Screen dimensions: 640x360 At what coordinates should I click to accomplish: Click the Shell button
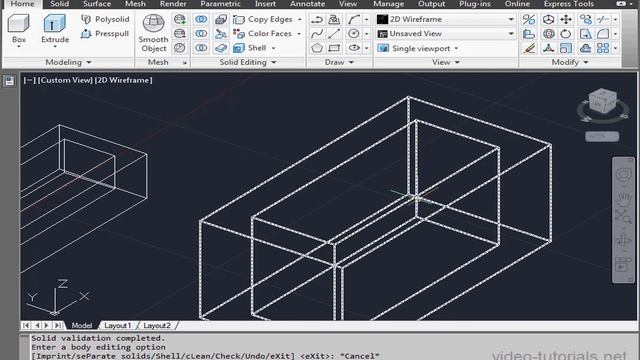click(x=249, y=48)
